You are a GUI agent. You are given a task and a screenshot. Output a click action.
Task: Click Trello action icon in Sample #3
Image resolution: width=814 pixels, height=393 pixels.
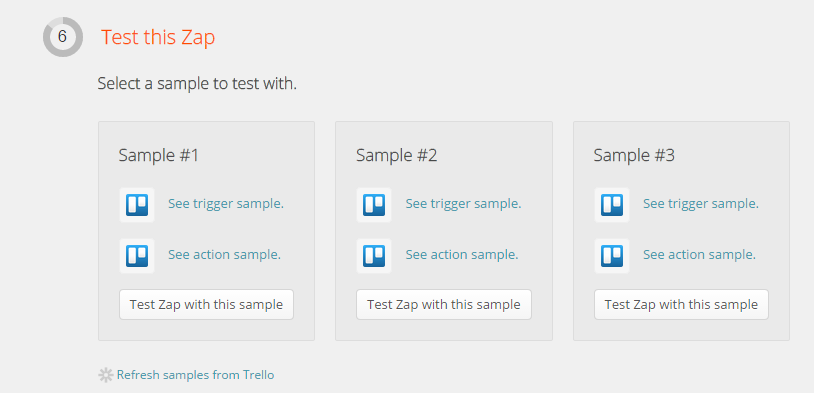click(x=612, y=255)
